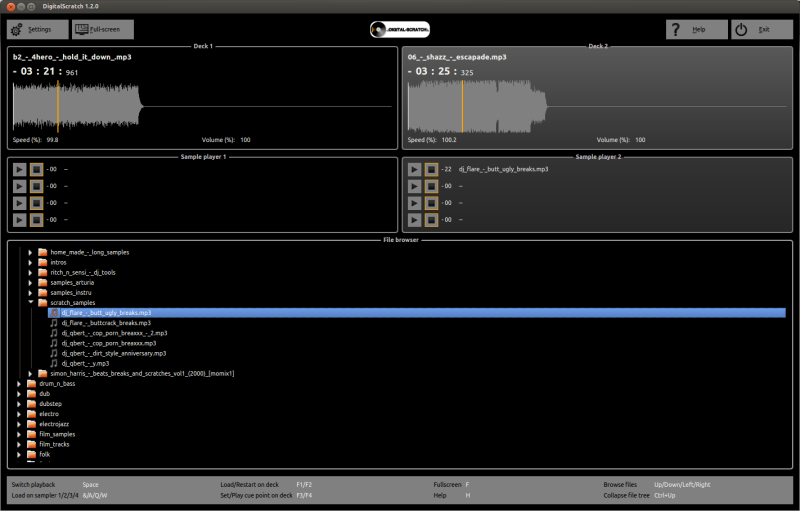Click the Digital-Scratch logo

click(400, 30)
